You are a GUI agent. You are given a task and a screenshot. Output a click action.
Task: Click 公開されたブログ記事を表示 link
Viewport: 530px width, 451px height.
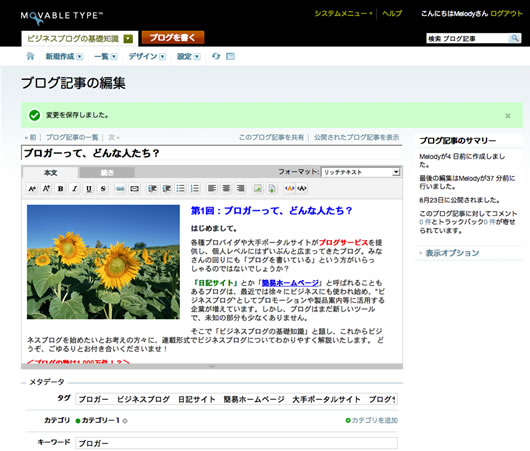pos(357,137)
